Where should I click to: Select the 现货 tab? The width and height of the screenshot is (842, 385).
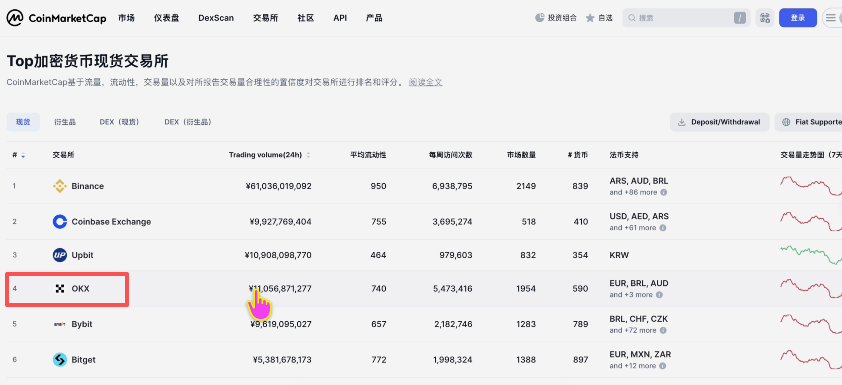point(23,122)
